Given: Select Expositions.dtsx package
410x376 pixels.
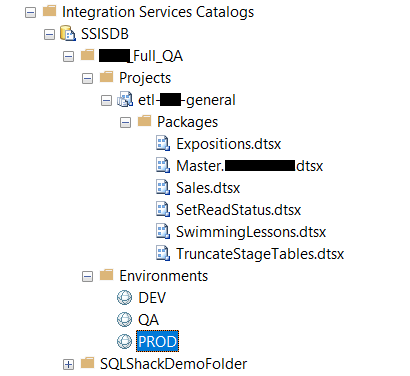Looking at the screenshot, I should (x=229, y=144).
